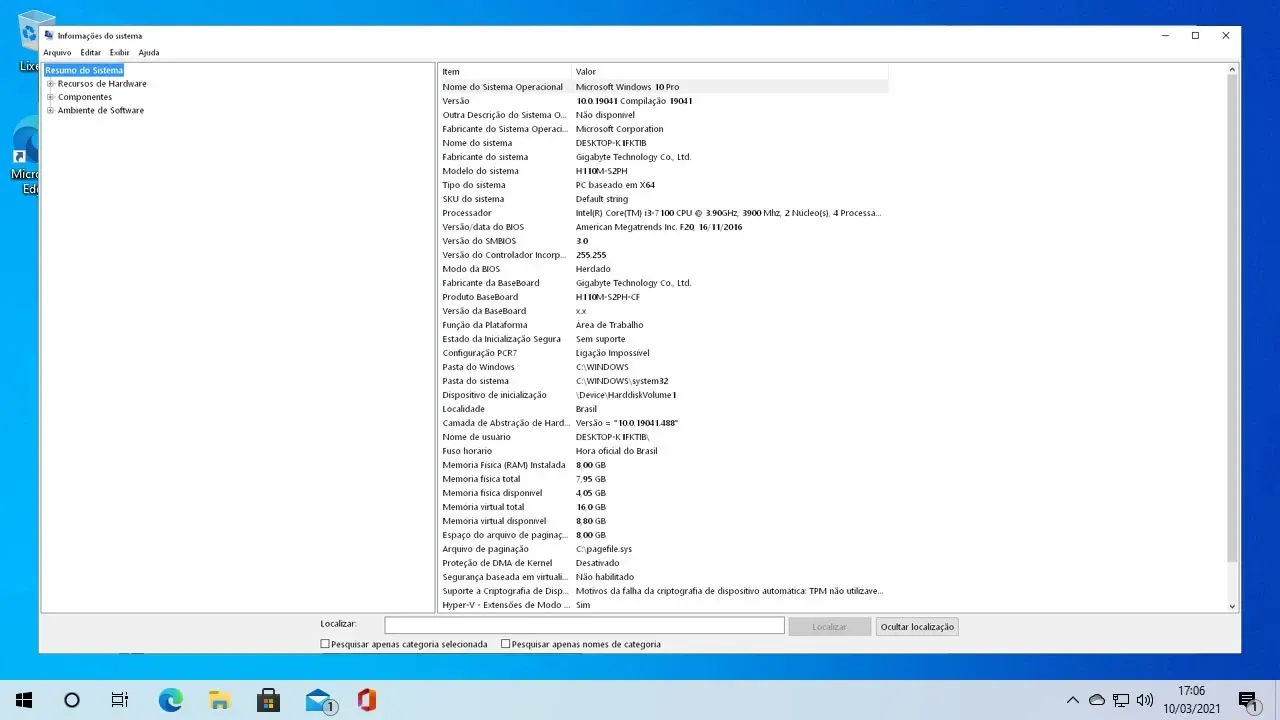Open the Editar menu
This screenshot has height=720, width=1280.
click(91, 52)
